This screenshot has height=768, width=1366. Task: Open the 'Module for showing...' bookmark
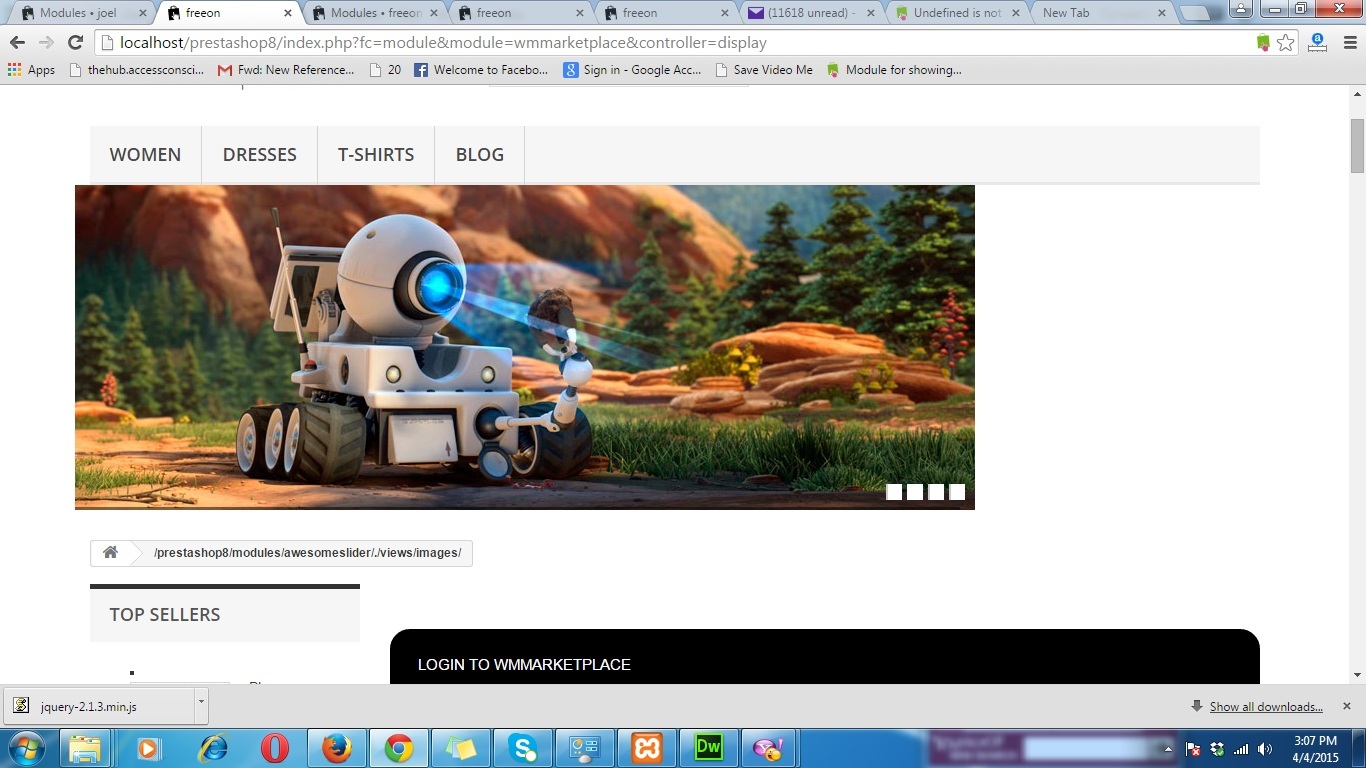(894, 70)
